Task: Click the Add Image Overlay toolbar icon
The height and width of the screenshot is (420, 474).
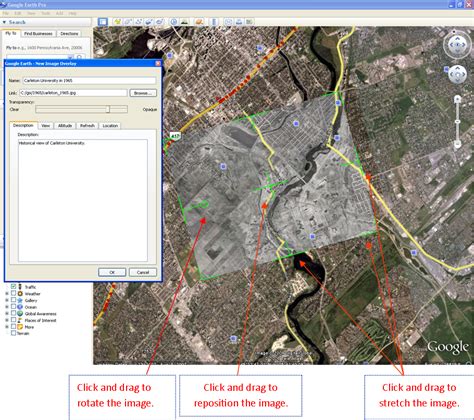Action: point(149,22)
